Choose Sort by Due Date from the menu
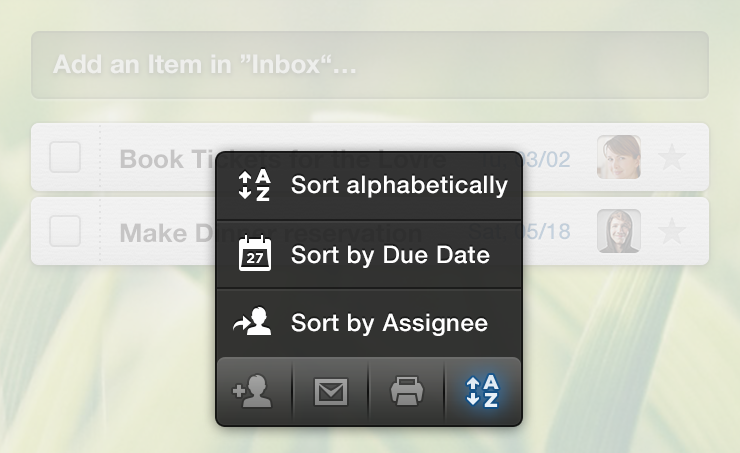The width and height of the screenshot is (740, 453). point(390,254)
